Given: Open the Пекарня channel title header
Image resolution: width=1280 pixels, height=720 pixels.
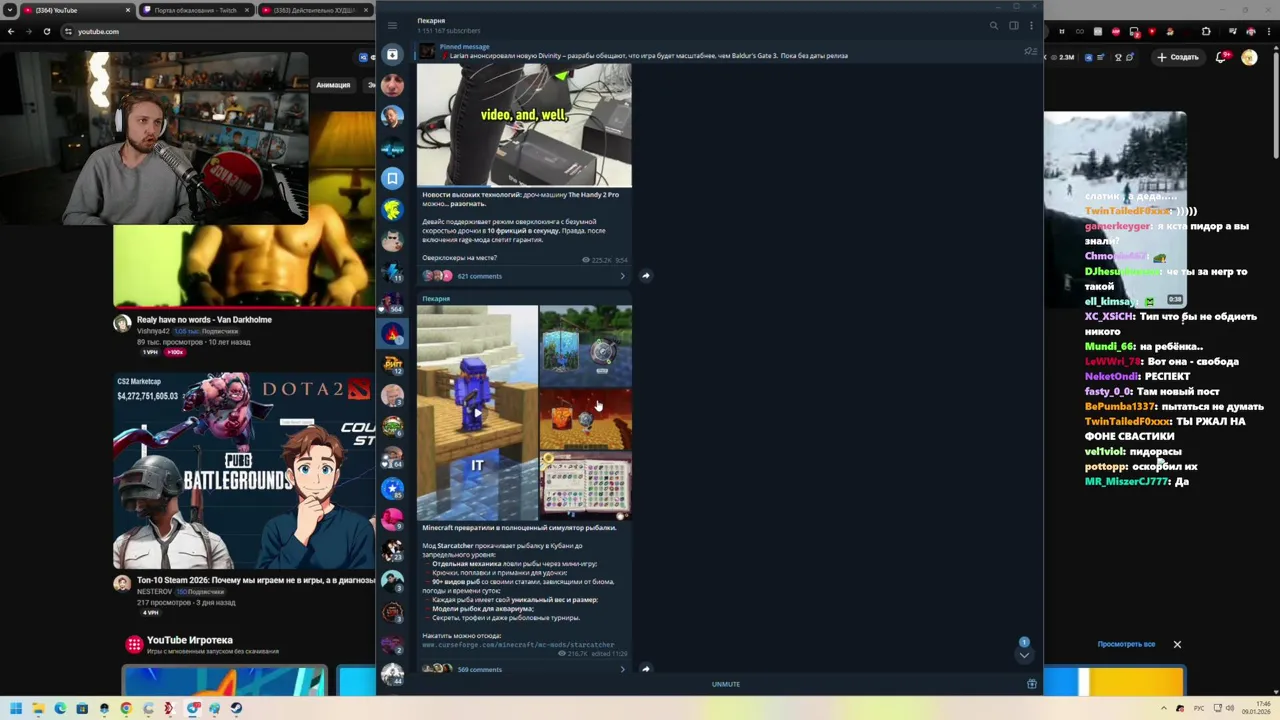Looking at the screenshot, I should pyautogui.click(x=431, y=20).
